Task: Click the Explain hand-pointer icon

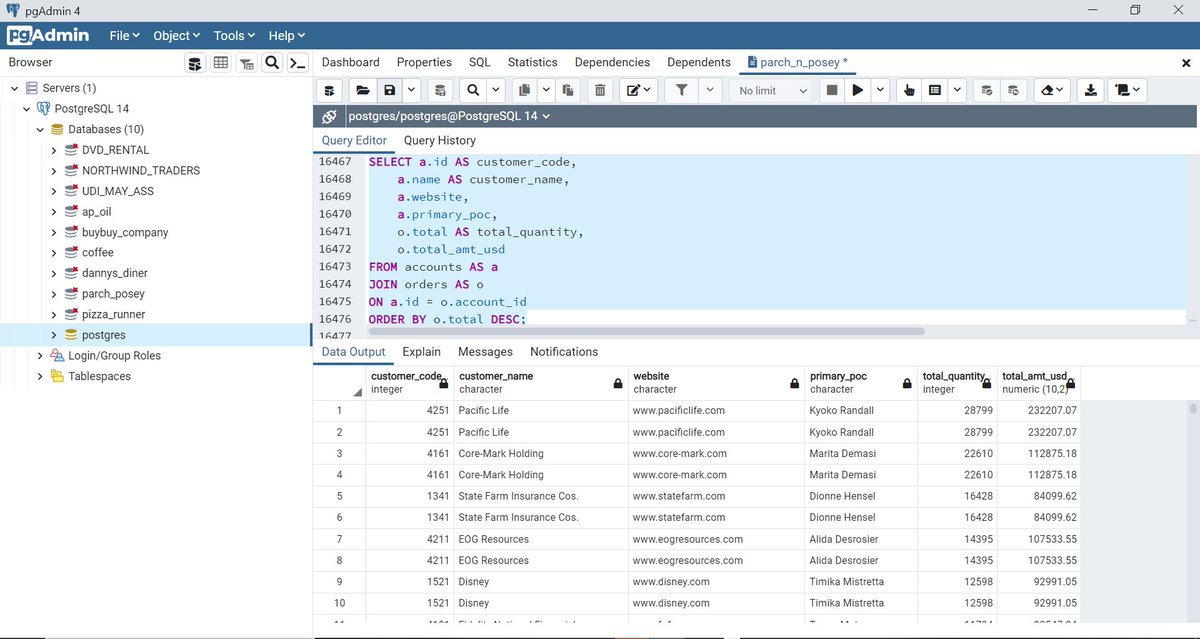Action: (x=909, y=90)
